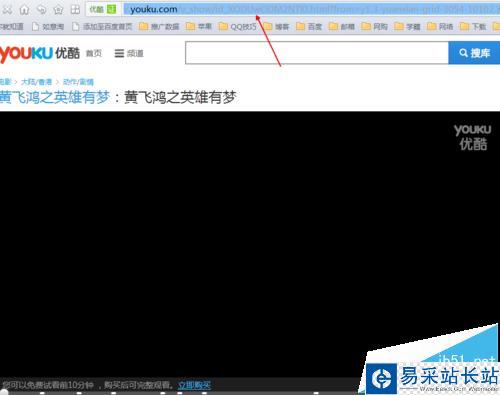Open the 邮箱 bookmark folder

coord(342,26)
